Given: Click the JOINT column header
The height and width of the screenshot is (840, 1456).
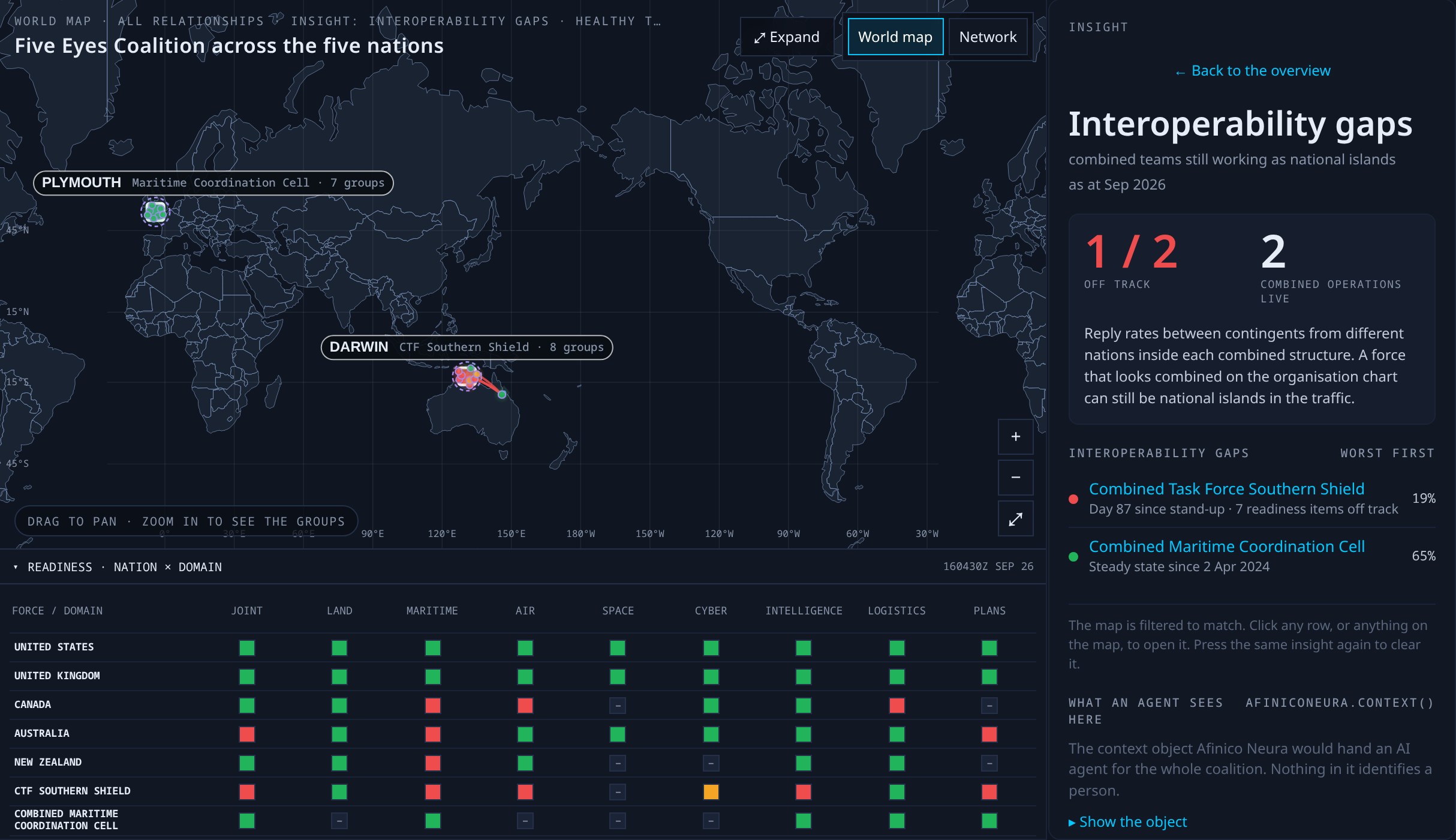Looking at the screenshot, I should coord(247,611).
